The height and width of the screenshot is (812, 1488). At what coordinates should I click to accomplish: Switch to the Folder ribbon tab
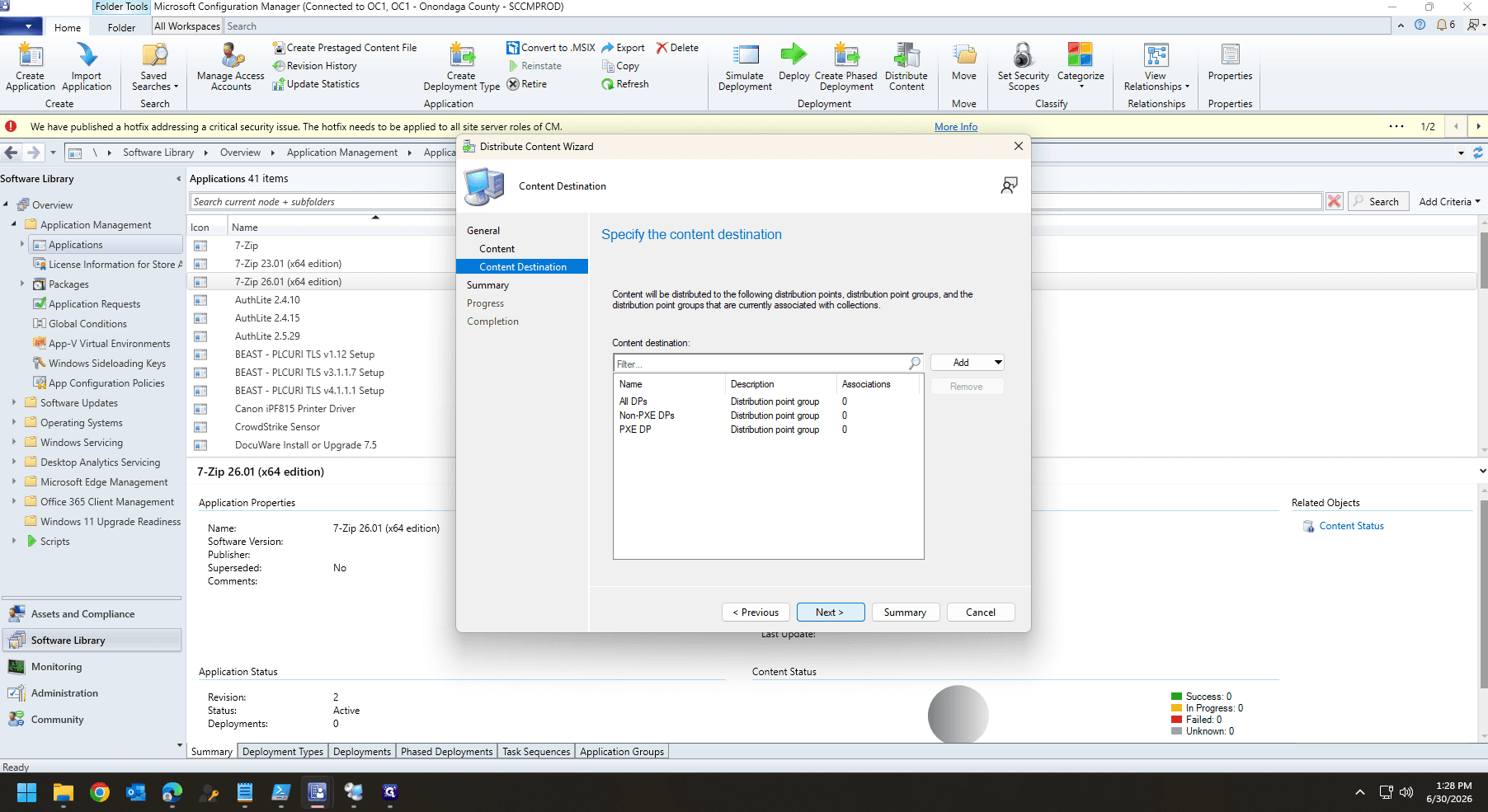(x=121, y=27)
